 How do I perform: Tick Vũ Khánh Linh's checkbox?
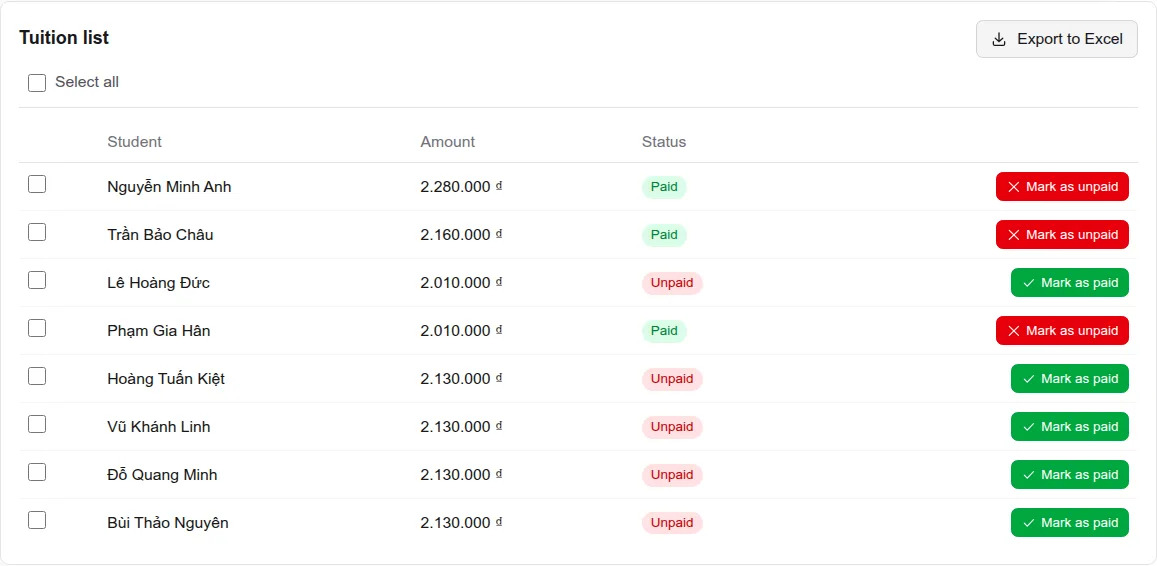37,424
